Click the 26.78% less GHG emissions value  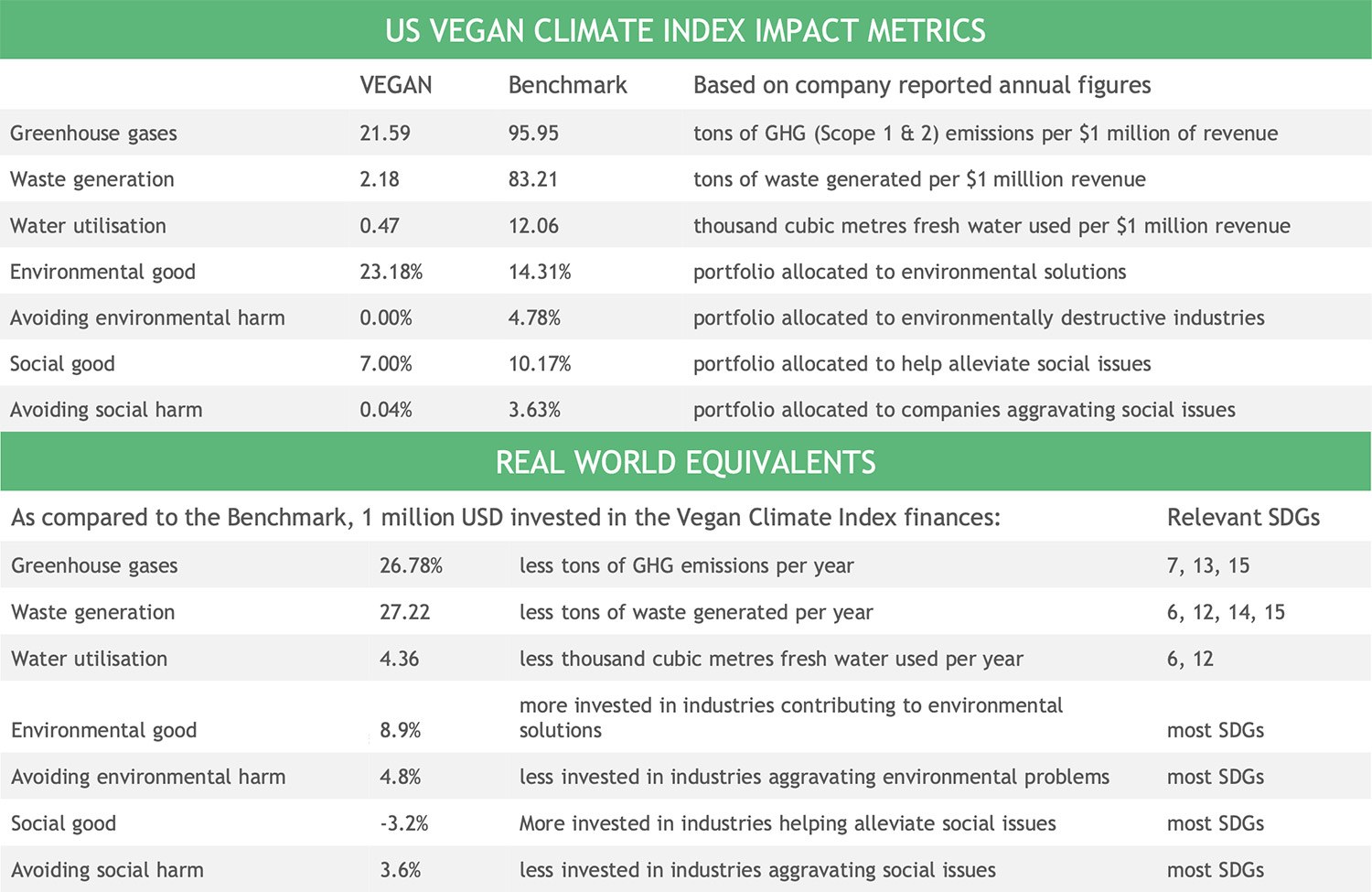point(411,566)
